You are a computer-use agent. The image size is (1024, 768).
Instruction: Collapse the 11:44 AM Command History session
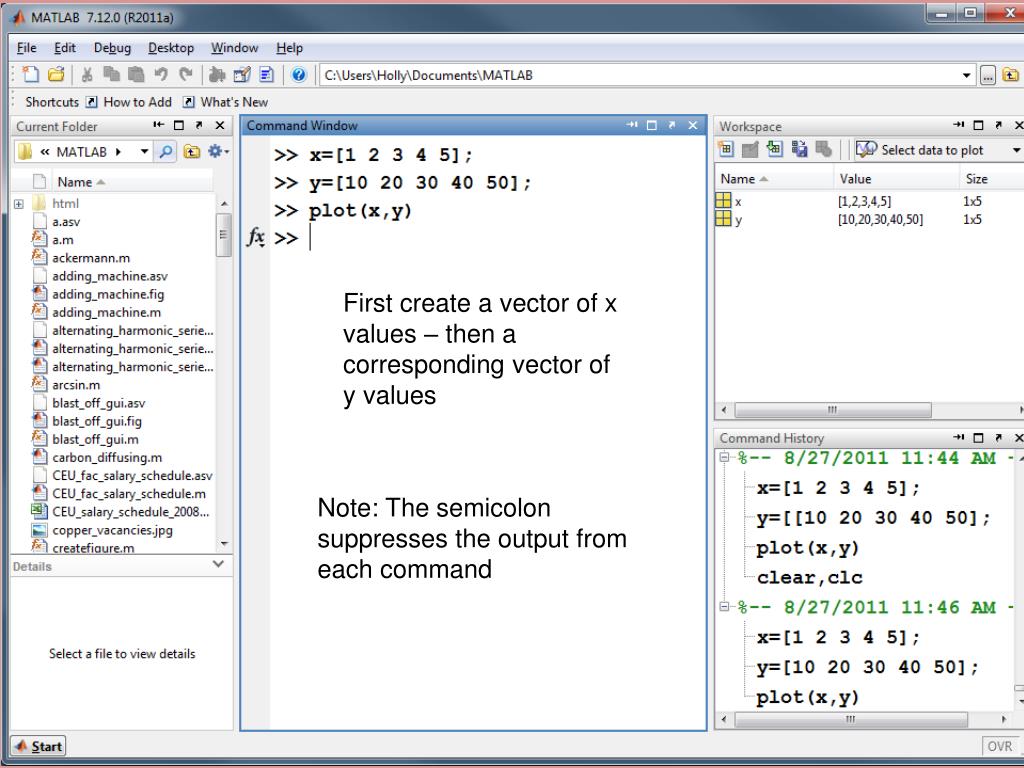coord(724,457)
